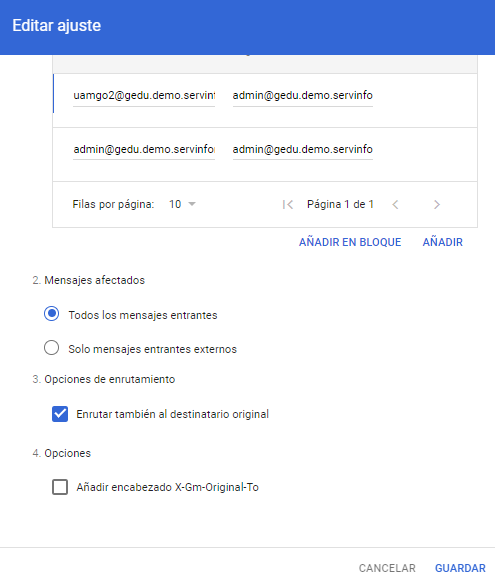
Task: Edit the uamgo2@gedu.demo address field
Action: click(144, 96)
